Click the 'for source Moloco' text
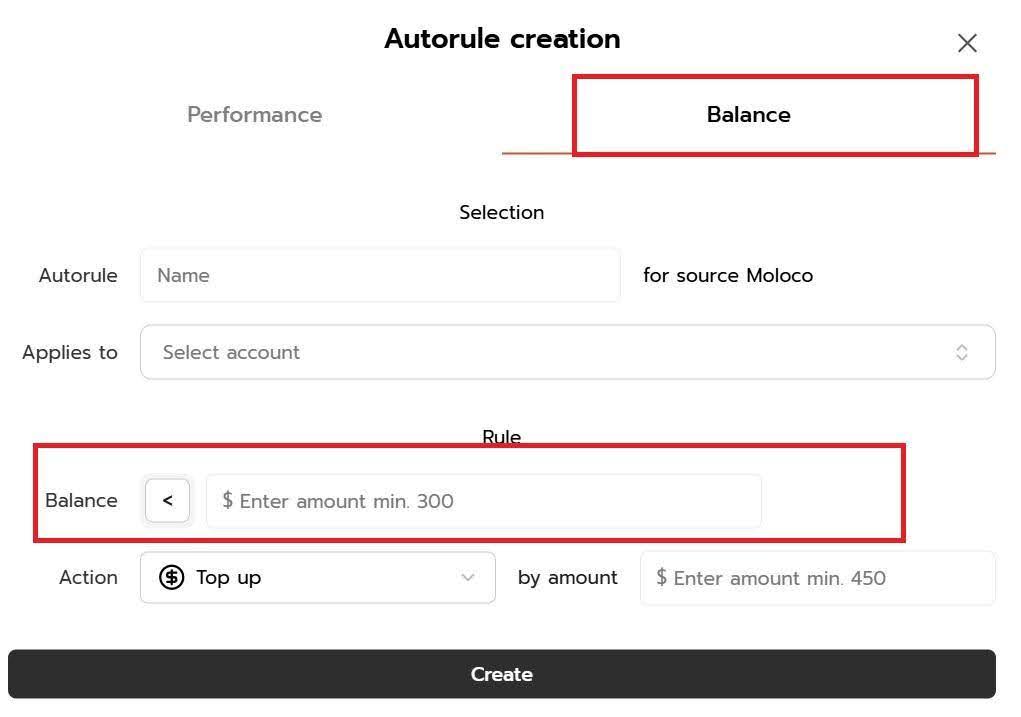The height and width of the screenshot is (717, 1021). [x=728, y=275]
